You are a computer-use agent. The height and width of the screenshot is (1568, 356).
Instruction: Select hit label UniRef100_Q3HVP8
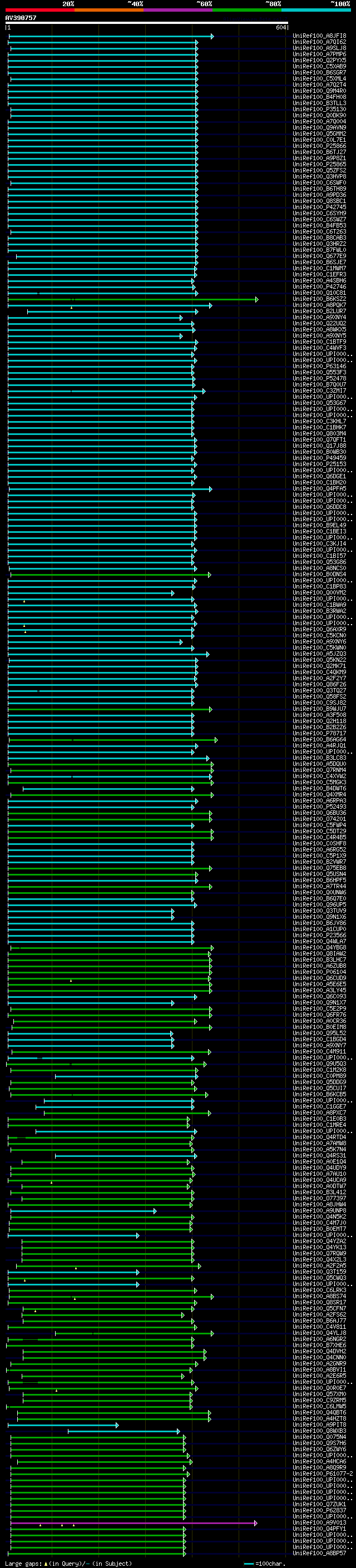[319, 176]
